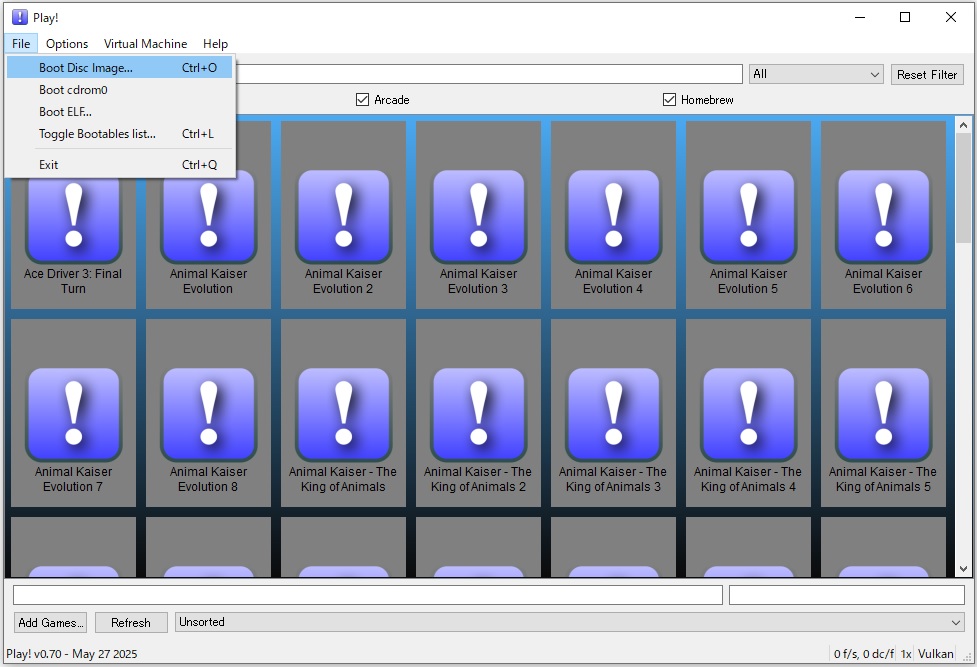Select Boot cdrom0 menu entry
977x667 pixels.
pos(120,90)
